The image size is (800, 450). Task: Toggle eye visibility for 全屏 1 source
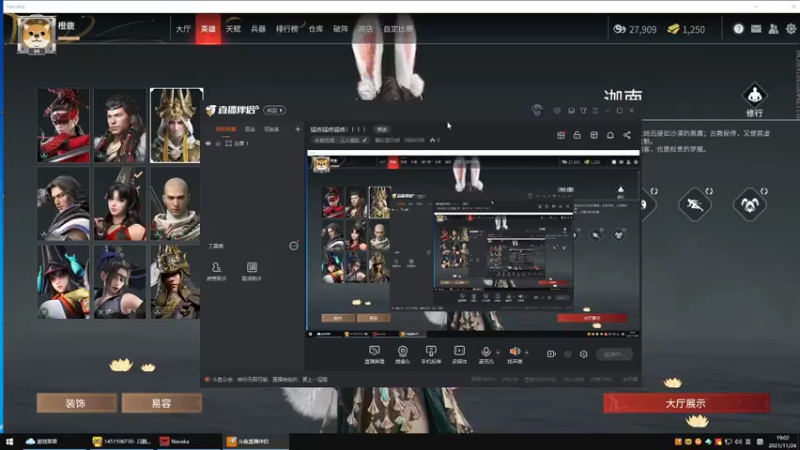click(x=208, y=143)
